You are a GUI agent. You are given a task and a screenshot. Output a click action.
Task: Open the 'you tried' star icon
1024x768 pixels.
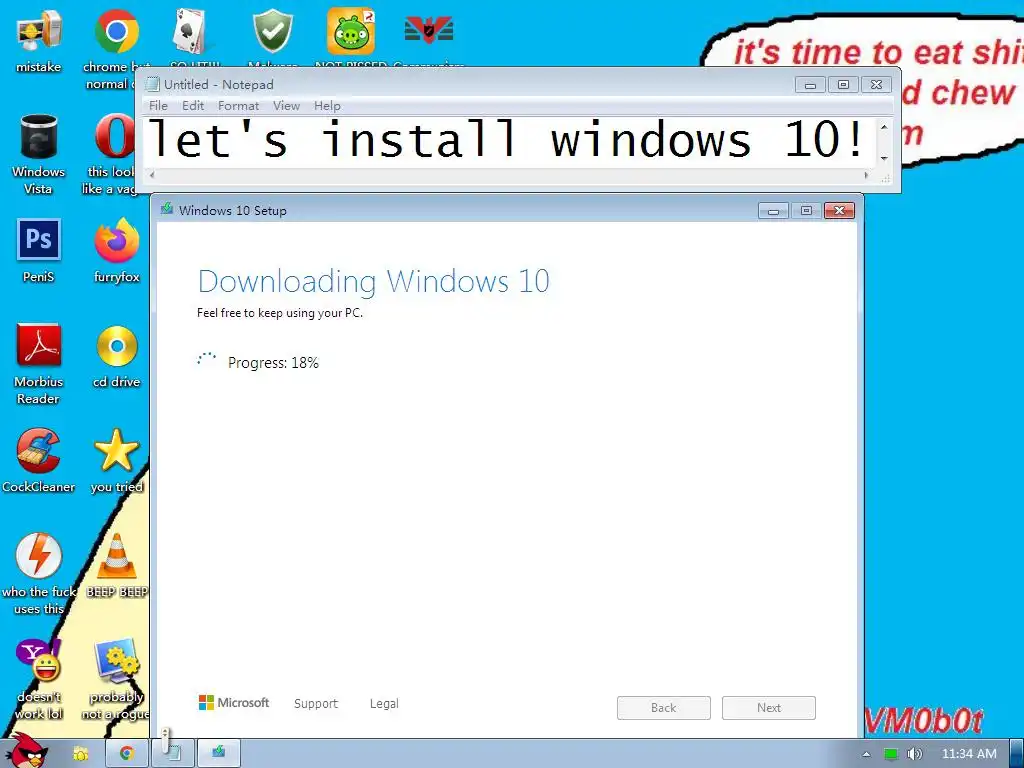point(117,451)
